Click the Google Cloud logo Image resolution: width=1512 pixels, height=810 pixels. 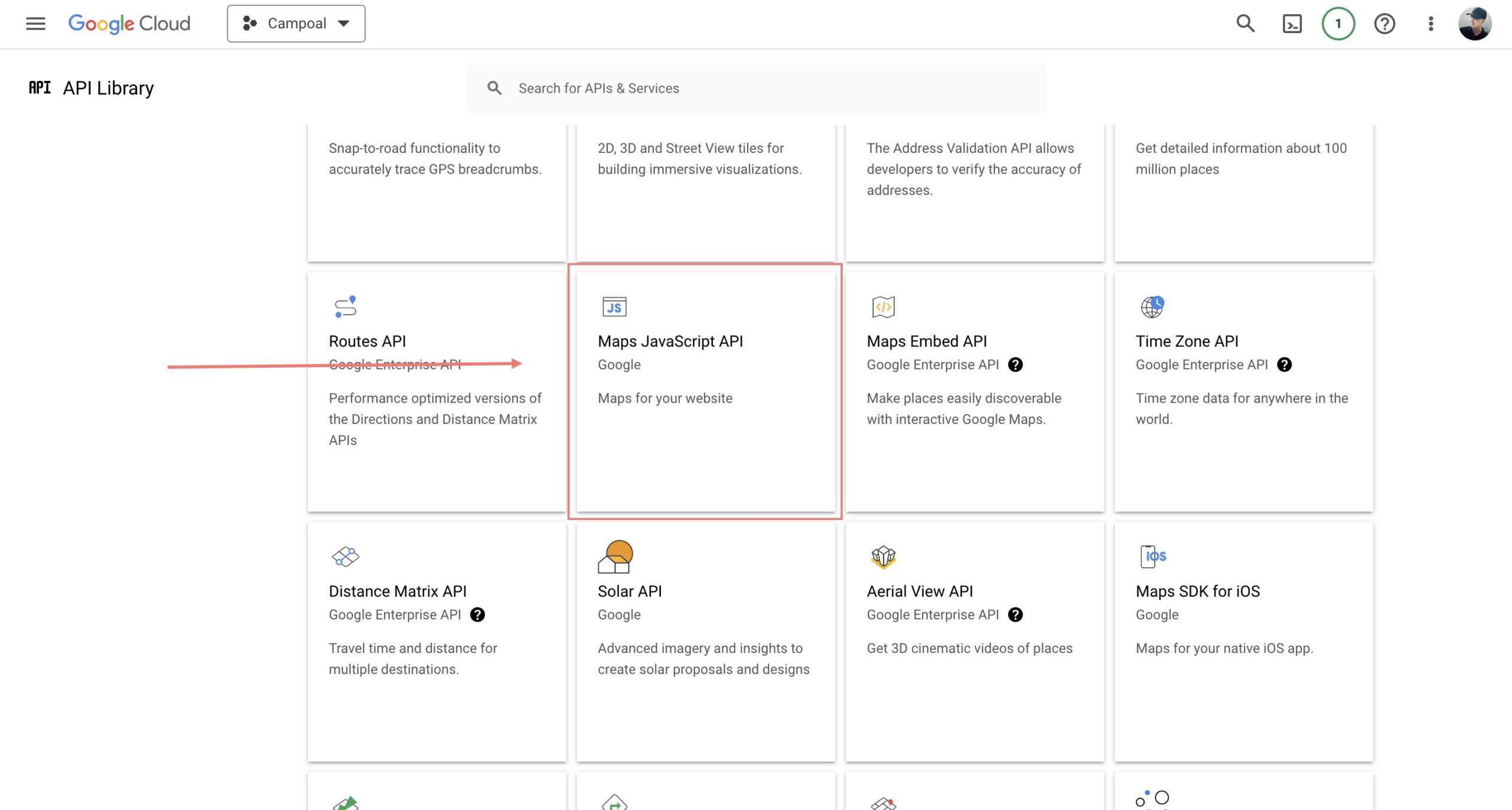click(129, 24)
